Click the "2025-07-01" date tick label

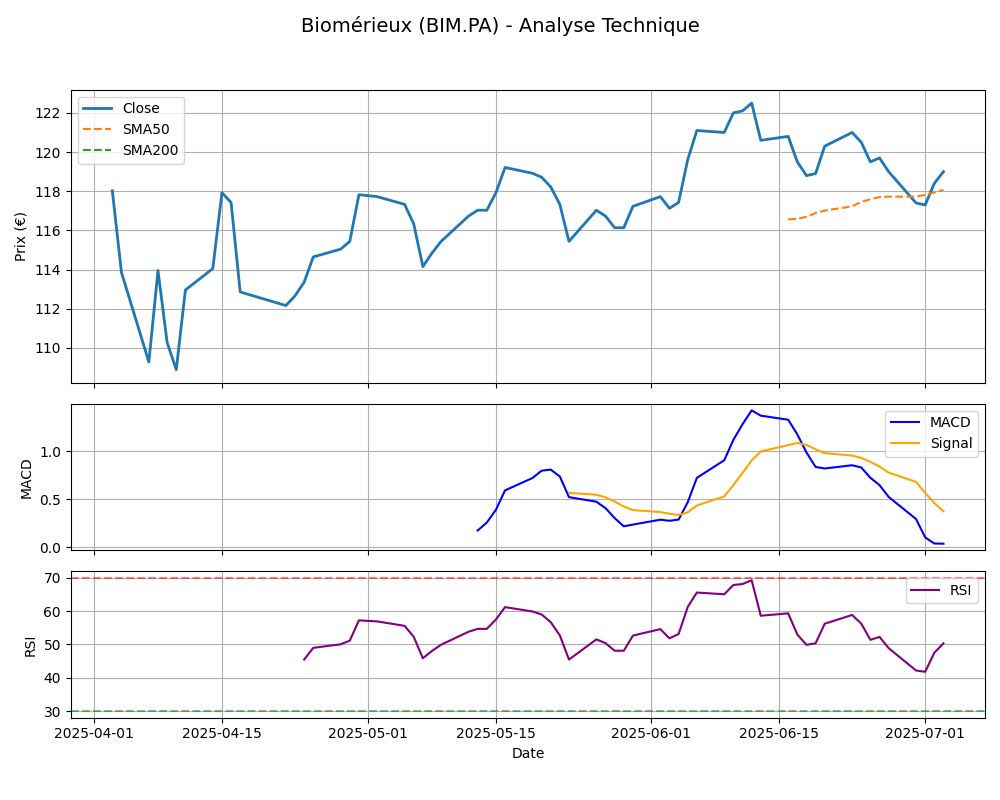click(925, 733)
